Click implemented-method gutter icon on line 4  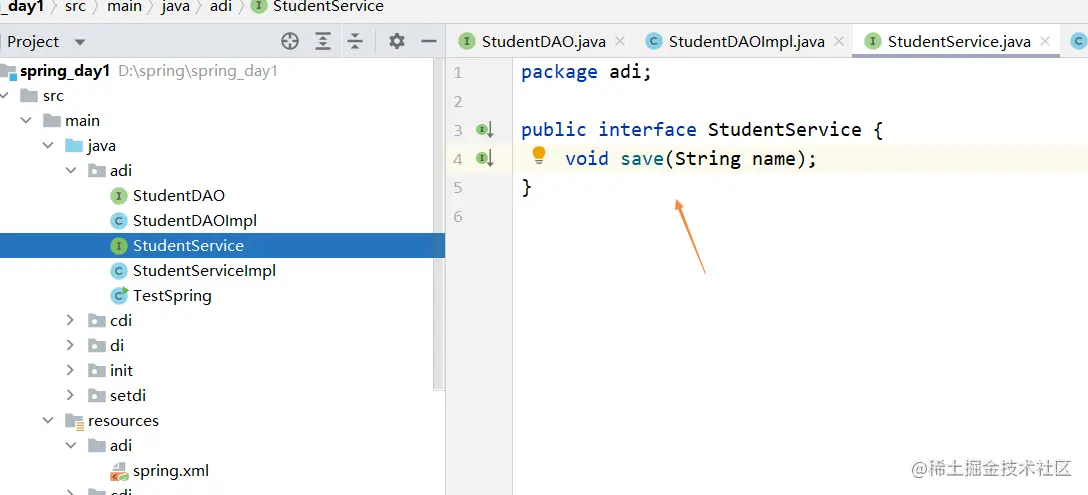(484, 159)
